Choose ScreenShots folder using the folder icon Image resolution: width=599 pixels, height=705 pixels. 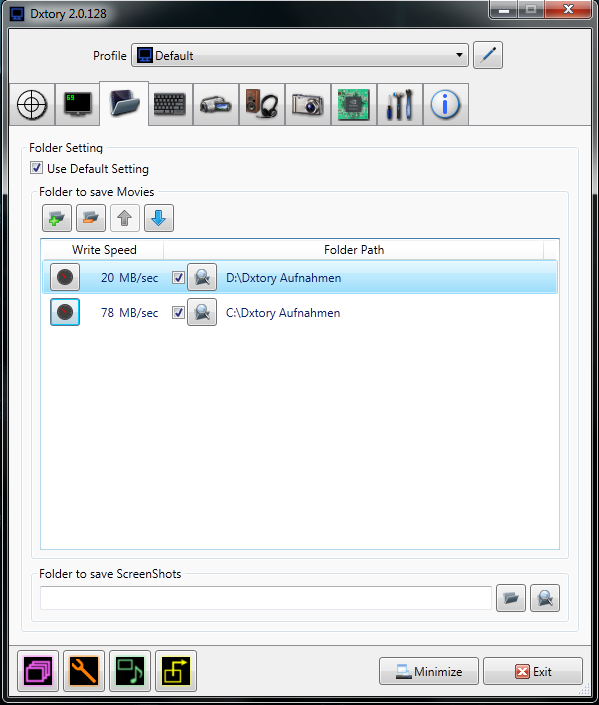pyautogui.click(x=511, y=598)
